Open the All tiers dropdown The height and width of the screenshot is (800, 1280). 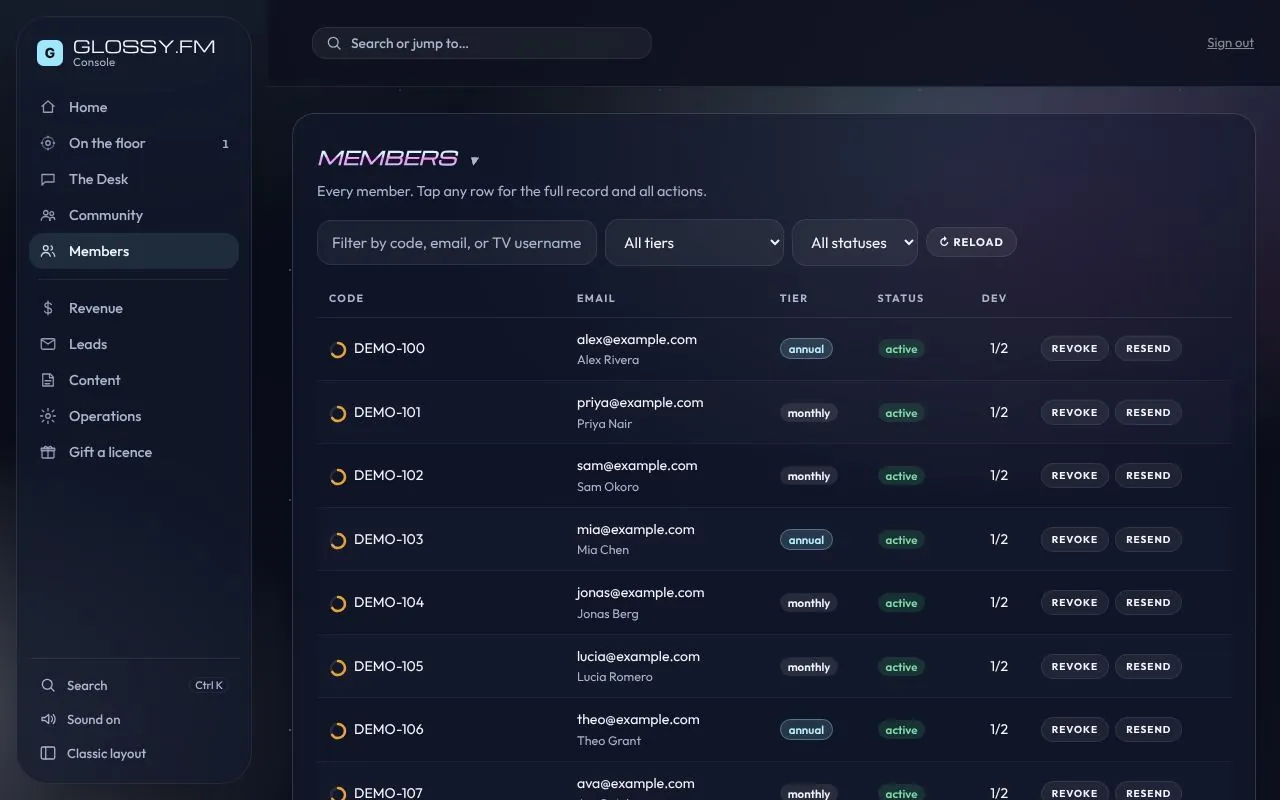(x=694, y=243)
